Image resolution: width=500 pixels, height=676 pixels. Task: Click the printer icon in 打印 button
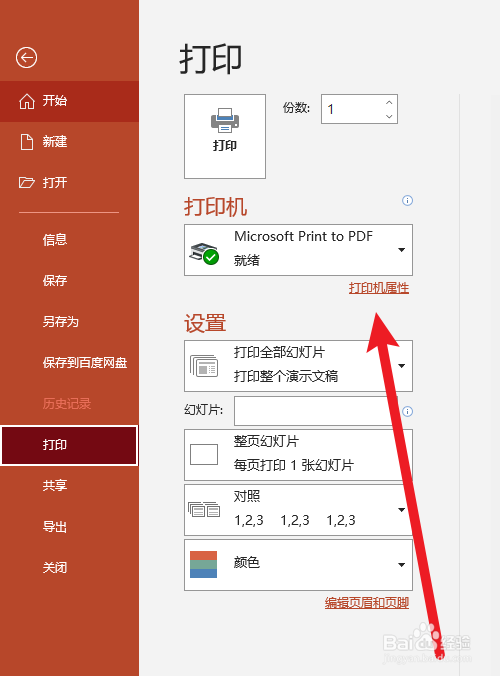[225, 120]
